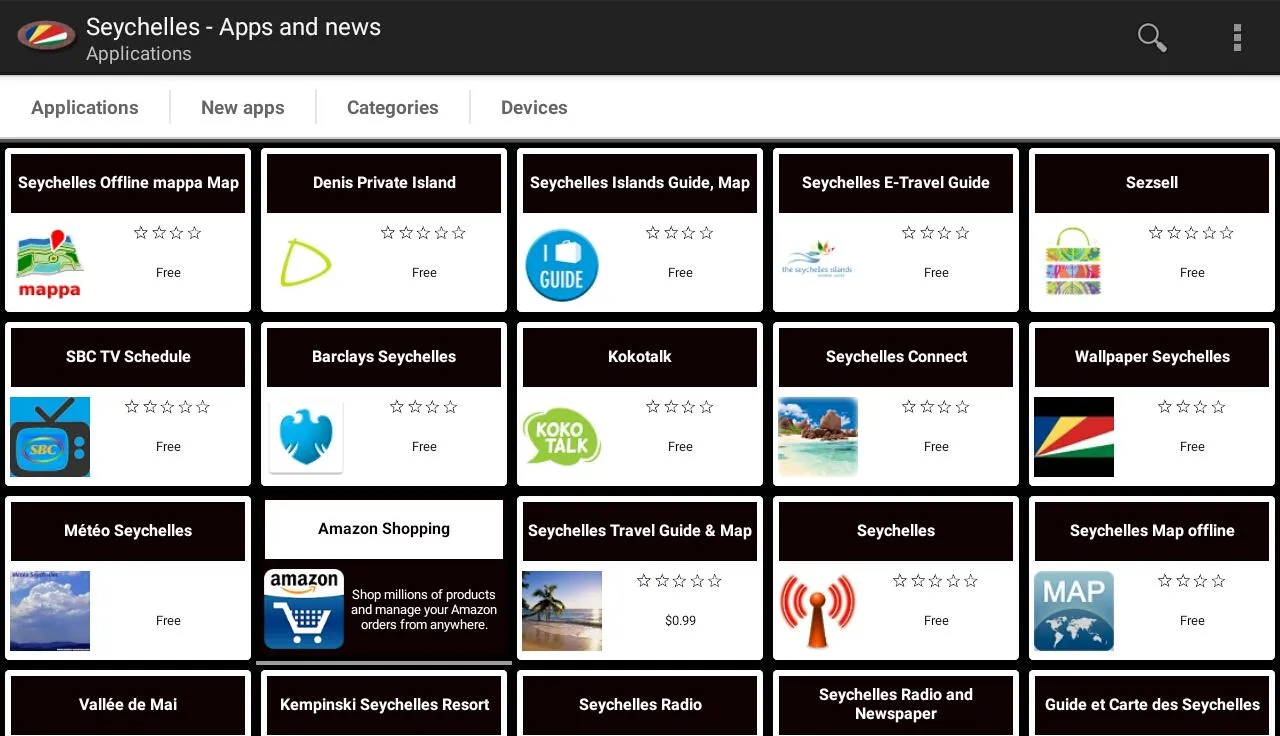Select the $0.99 price label
This screenshot has height=736, width=1280.
680,621
